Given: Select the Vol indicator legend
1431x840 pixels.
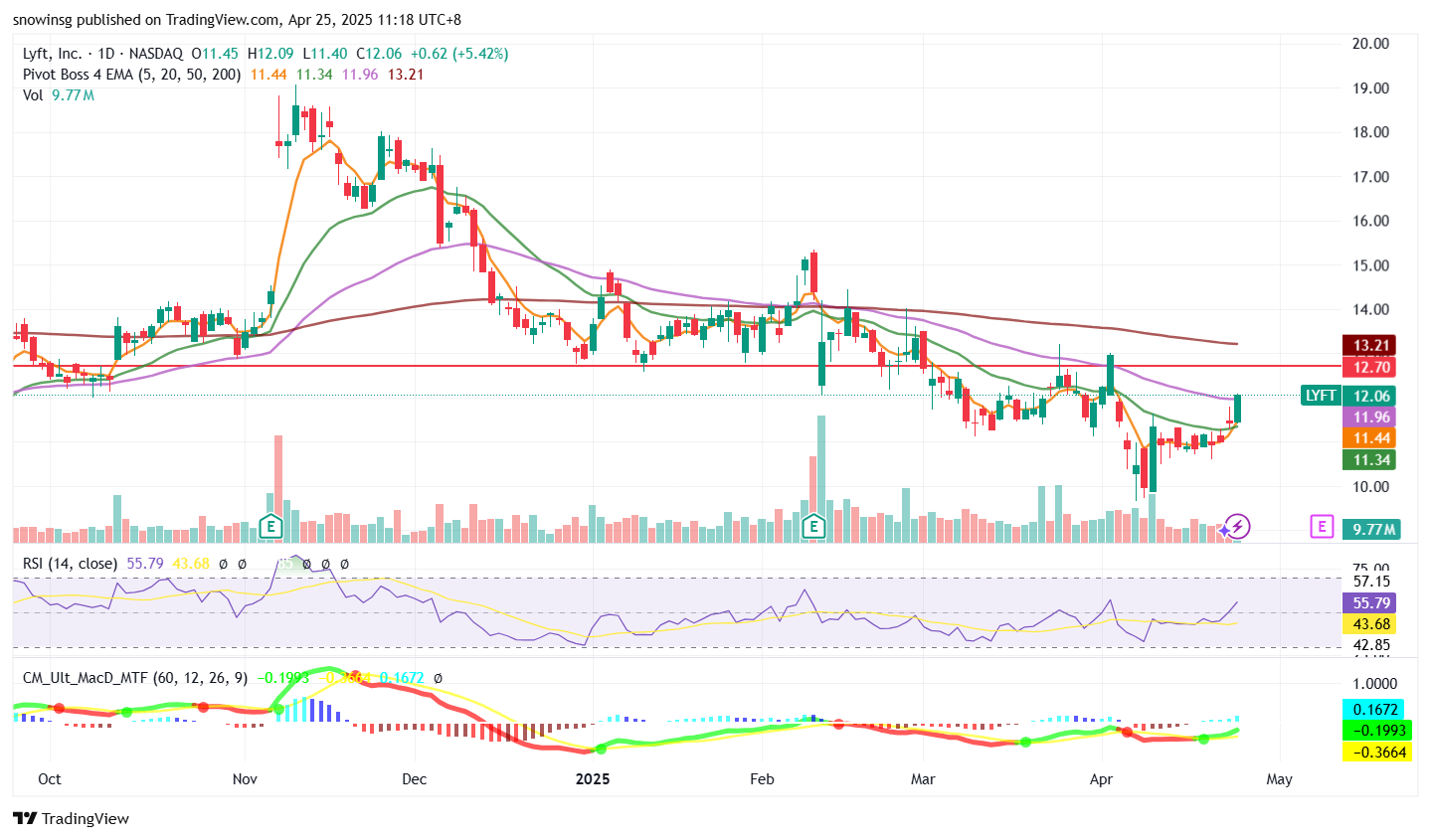Looking at the screenshot, I should [x=33, y=95].
